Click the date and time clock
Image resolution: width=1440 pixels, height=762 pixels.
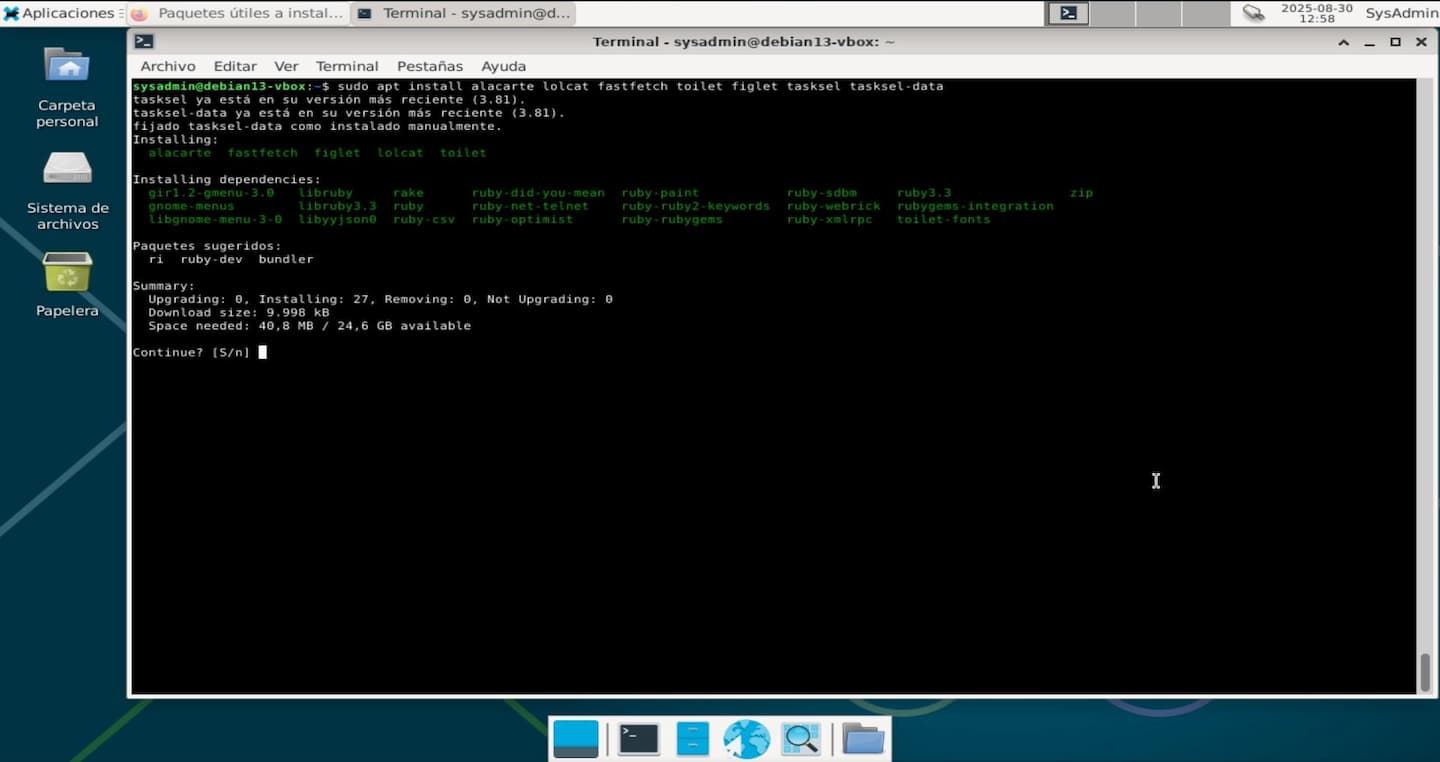(x=1316, y=13)
